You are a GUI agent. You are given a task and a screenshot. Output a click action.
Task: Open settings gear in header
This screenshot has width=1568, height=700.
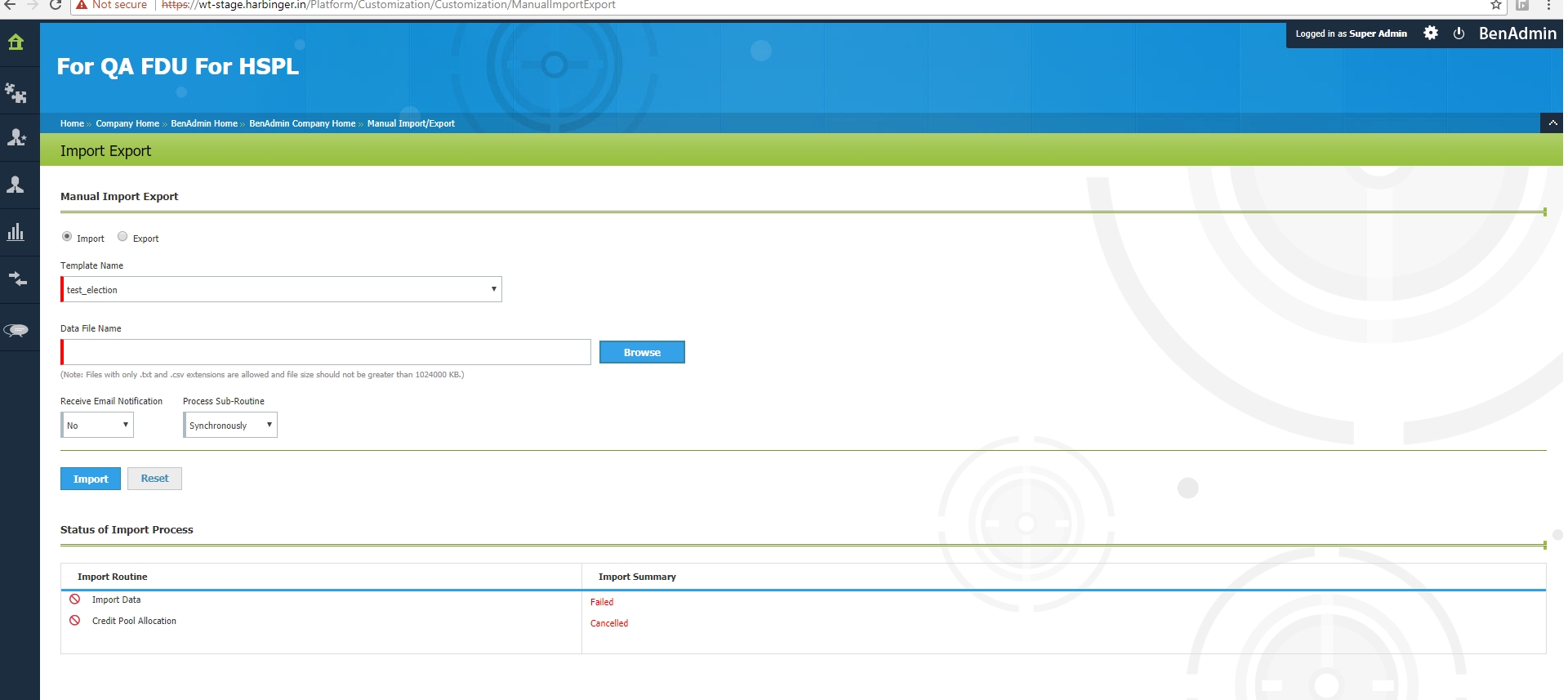point(1431,33)
